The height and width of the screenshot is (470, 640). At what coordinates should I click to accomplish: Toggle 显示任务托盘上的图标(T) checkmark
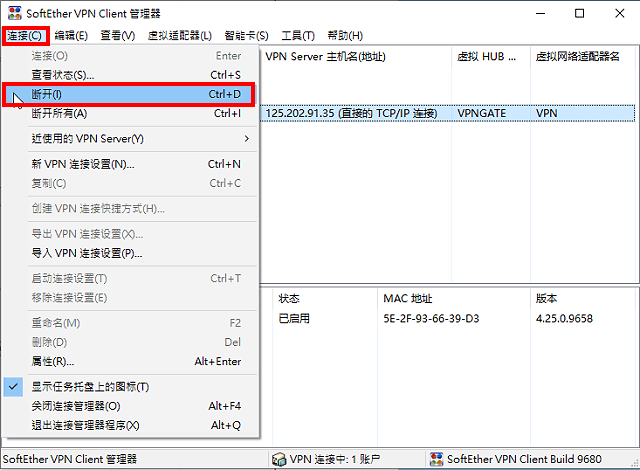(x=13, y=387)
